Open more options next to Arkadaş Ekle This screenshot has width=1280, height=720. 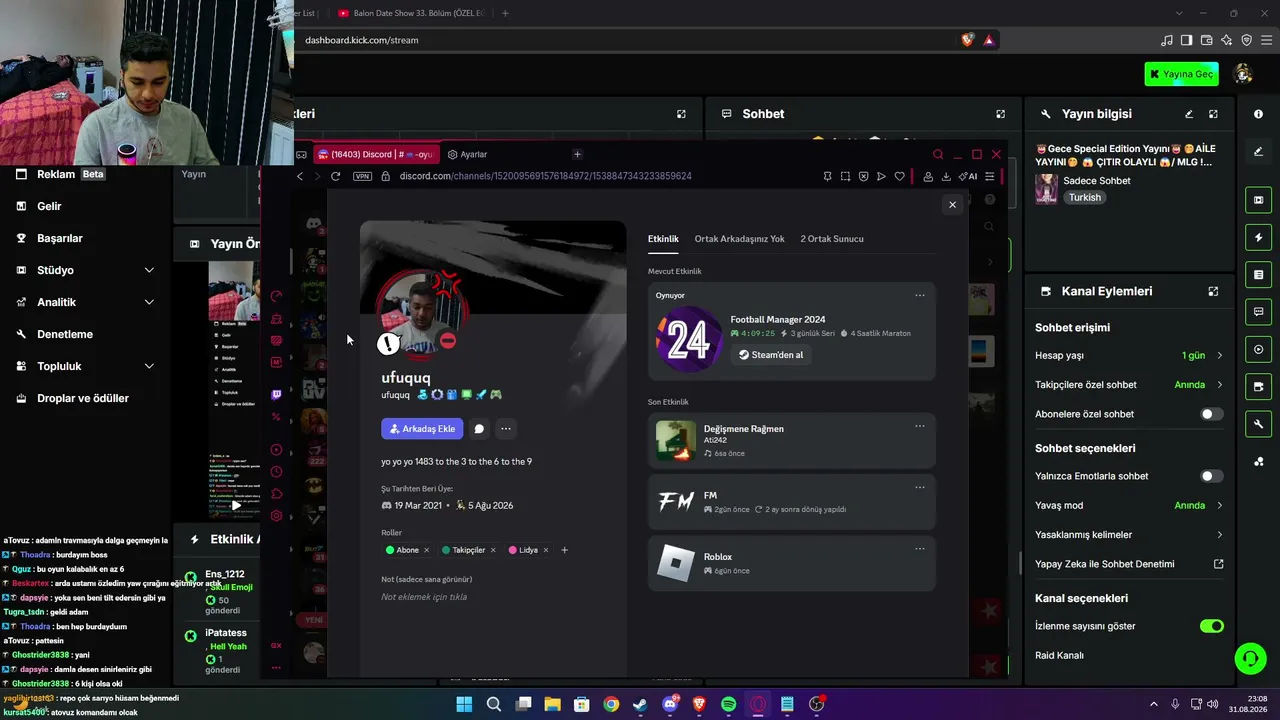point(506,429)
